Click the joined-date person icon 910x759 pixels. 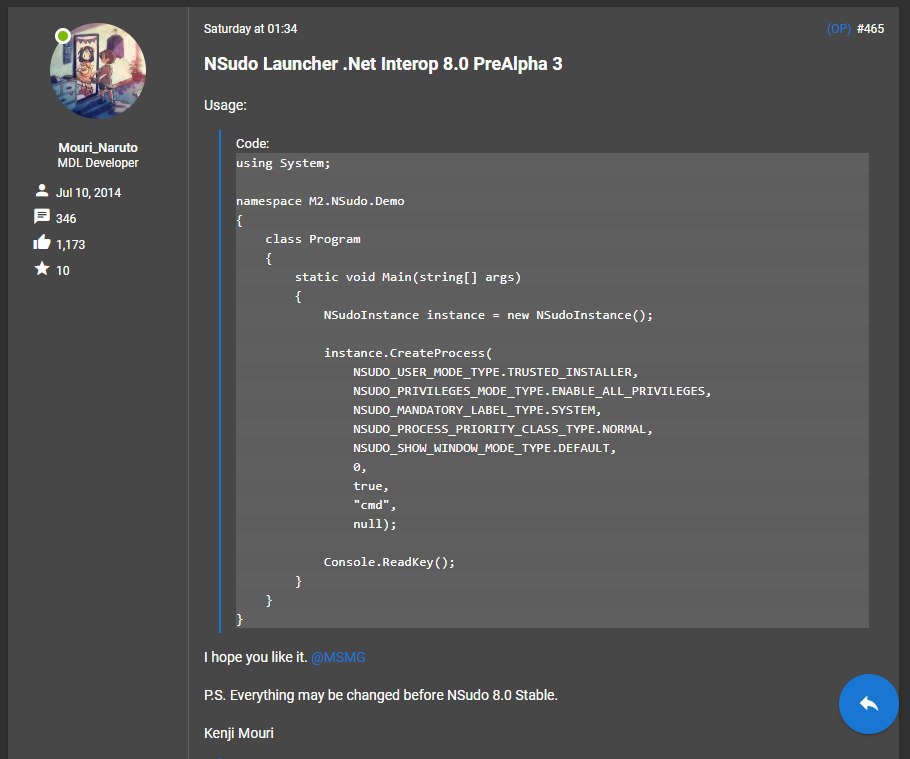click(42, 191)
